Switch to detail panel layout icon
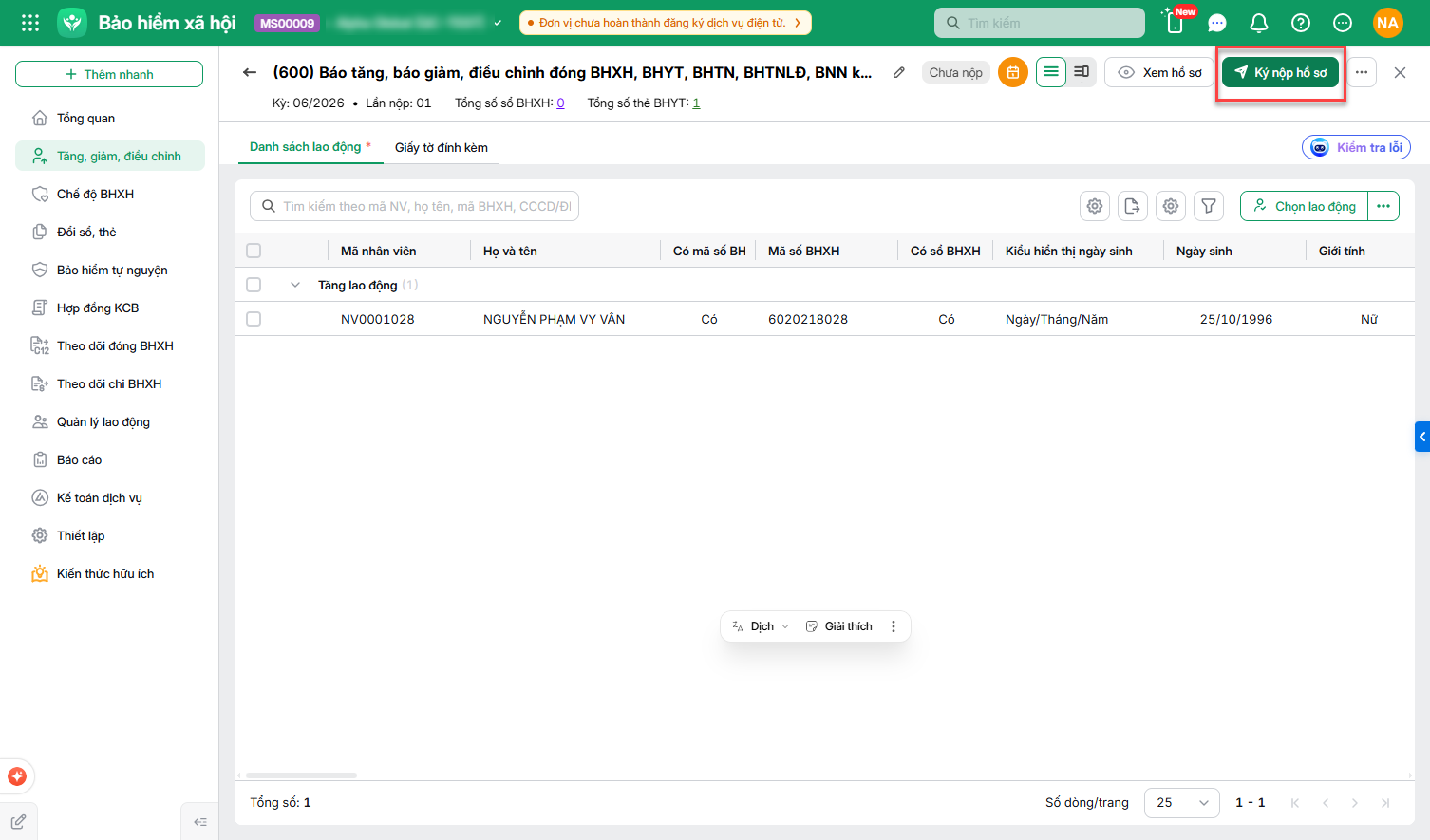This screenshot has width=1430, height=840. pyautogui.click(x=1082, y=72)
